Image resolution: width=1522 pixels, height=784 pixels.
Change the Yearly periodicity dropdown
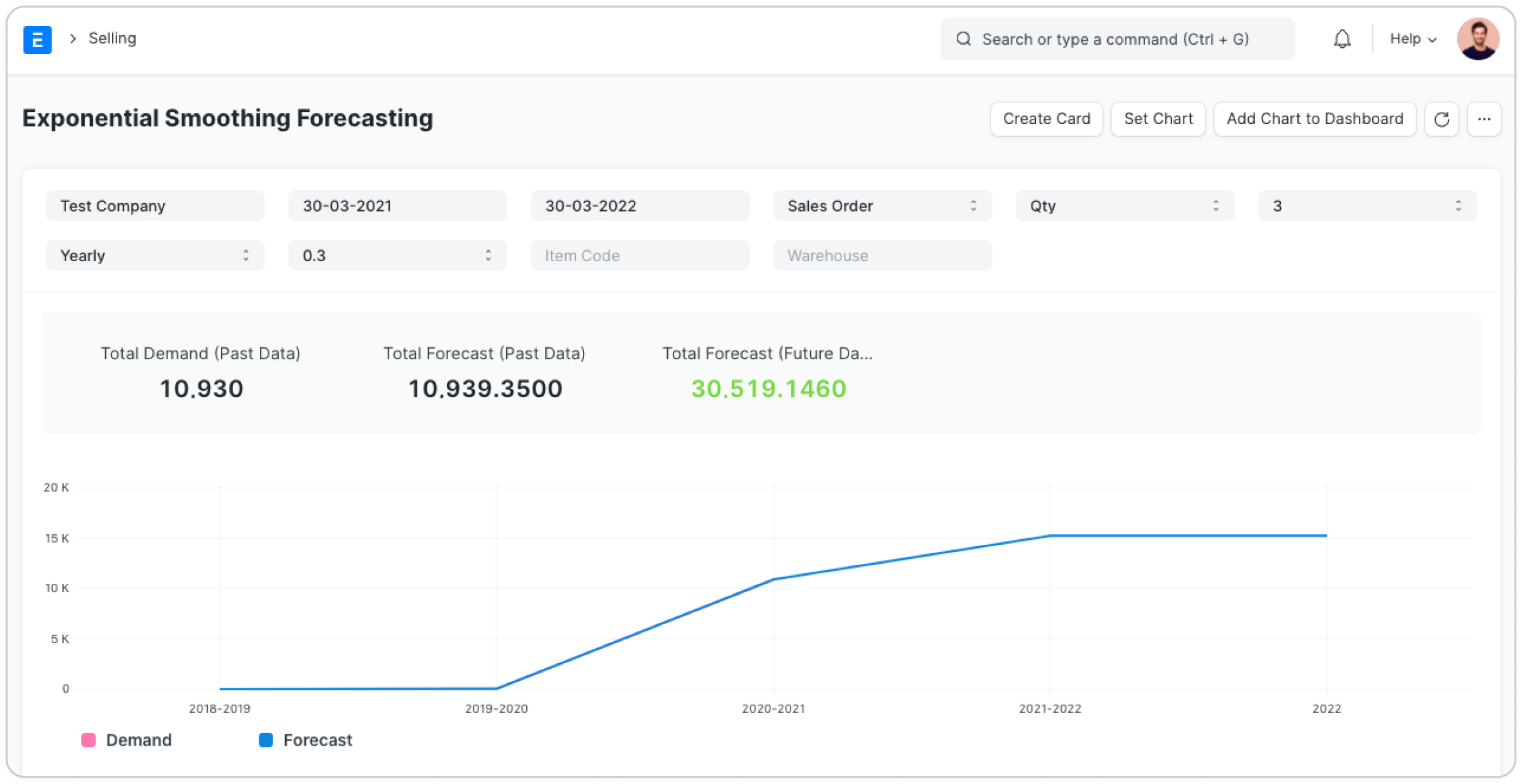point(155,255)
